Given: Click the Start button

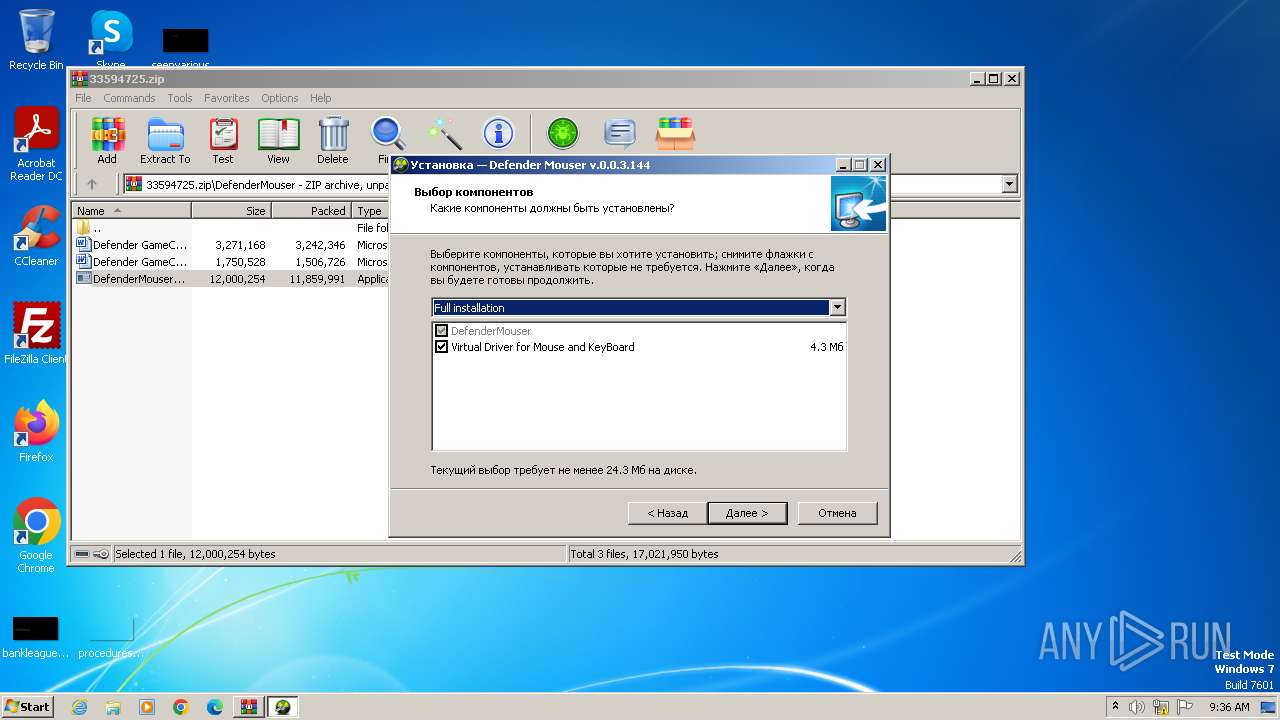Looking at the screenshot, I should click(x=27, y=707).
